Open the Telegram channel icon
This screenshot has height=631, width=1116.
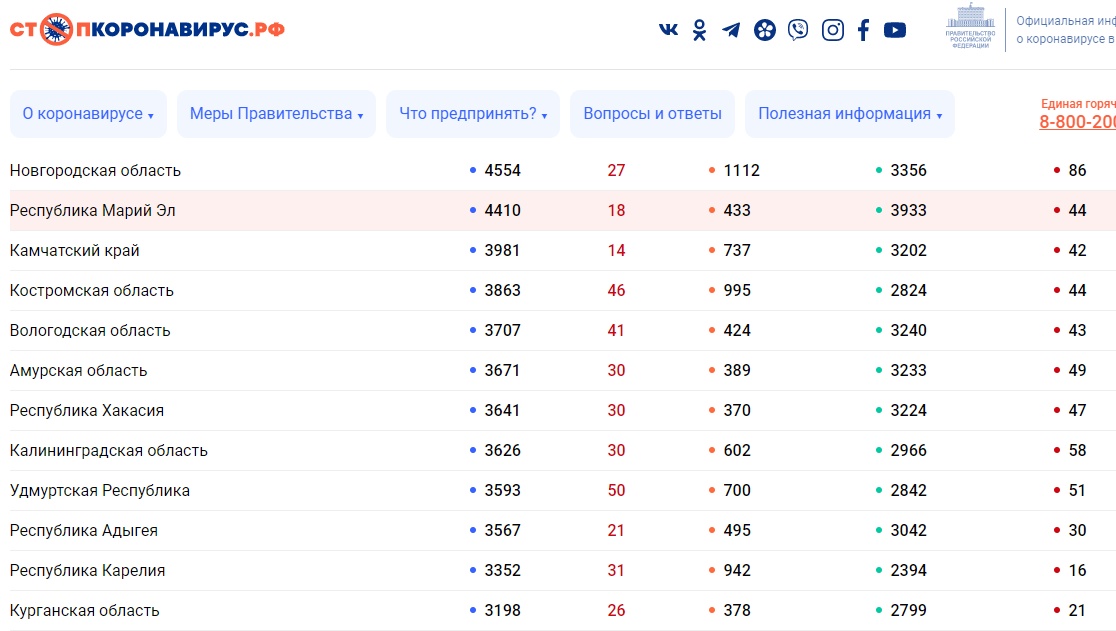[x=731, y=30]
